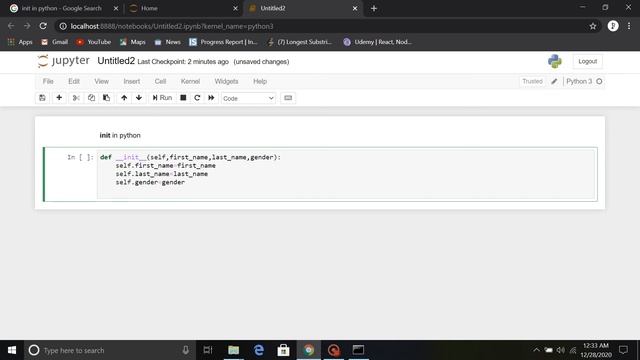Image resolution: width=640 pixels, height=360 pixels.
Task: Show hidden tray icons chevron
Action: pyautogui.click(x=536, y=350)
